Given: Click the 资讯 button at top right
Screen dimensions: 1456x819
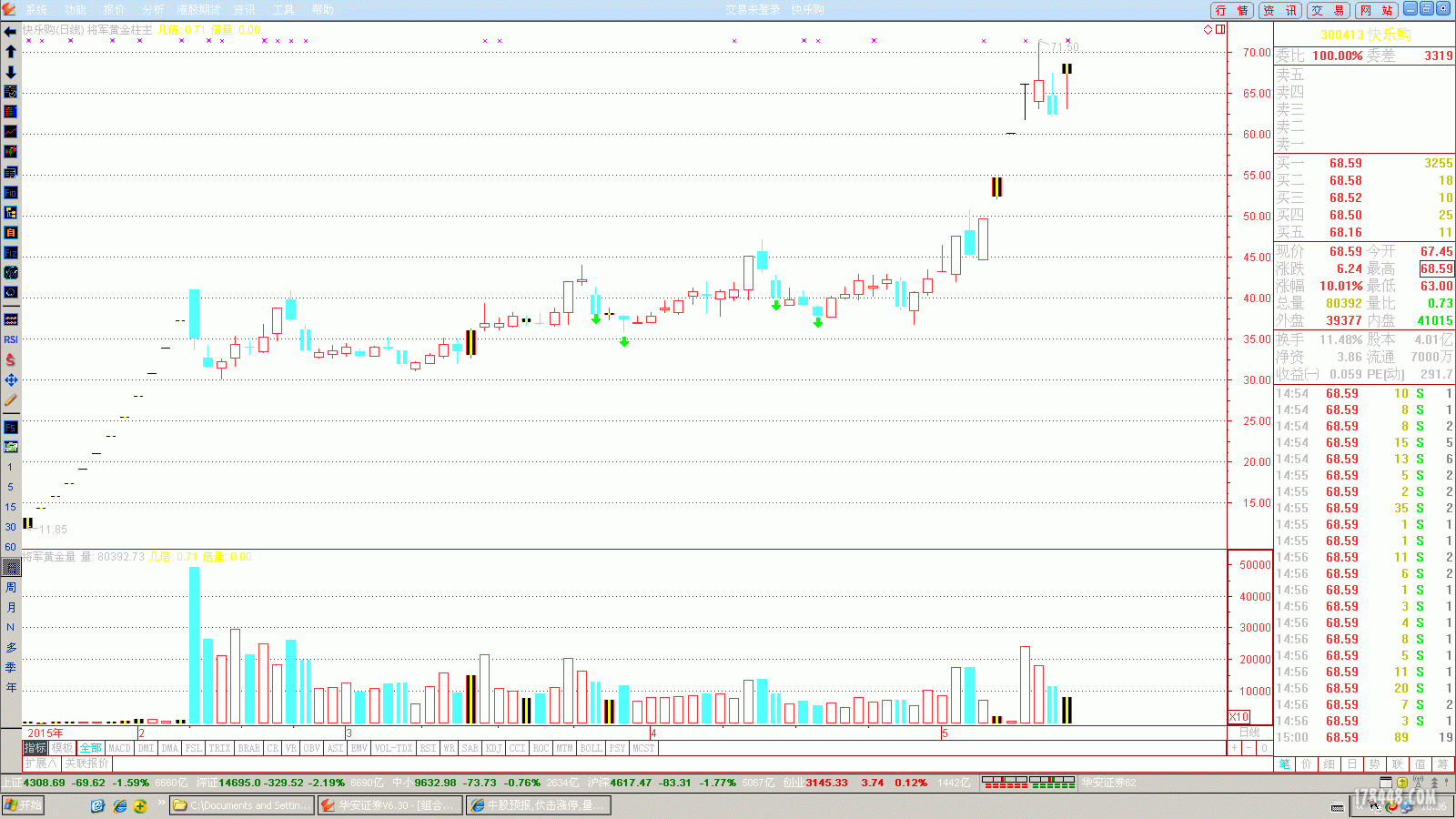Looking at the screenshot, I should (1280, 10).
